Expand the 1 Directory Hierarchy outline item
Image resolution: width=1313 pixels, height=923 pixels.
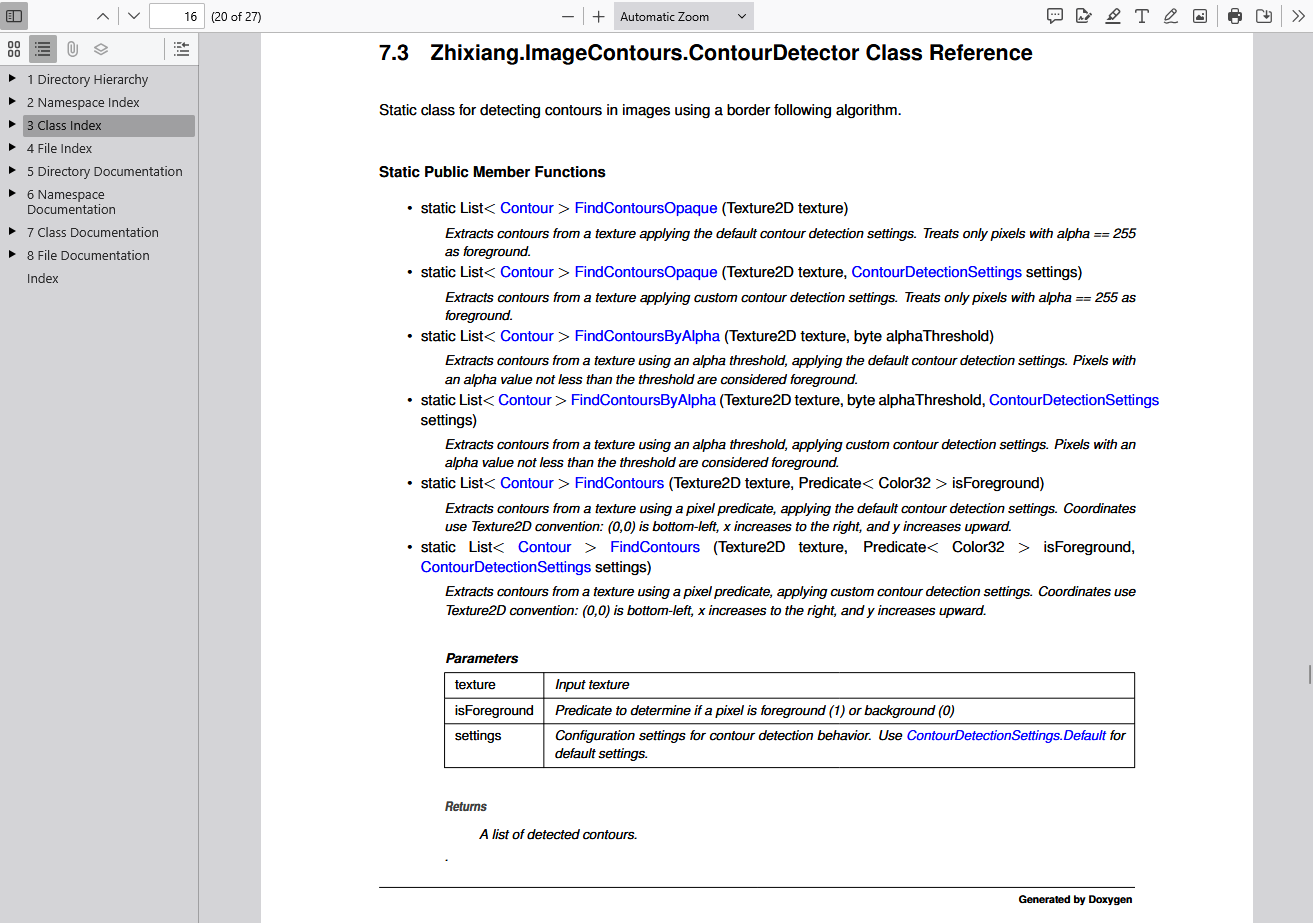12,79
